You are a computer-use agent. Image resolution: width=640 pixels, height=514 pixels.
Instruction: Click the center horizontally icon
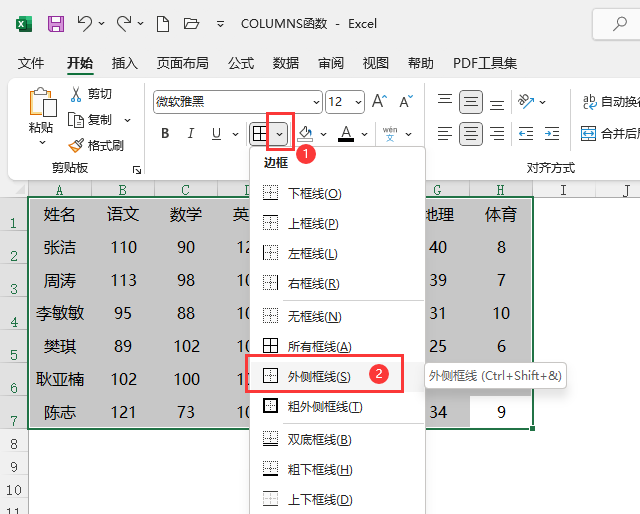point(471,134)
